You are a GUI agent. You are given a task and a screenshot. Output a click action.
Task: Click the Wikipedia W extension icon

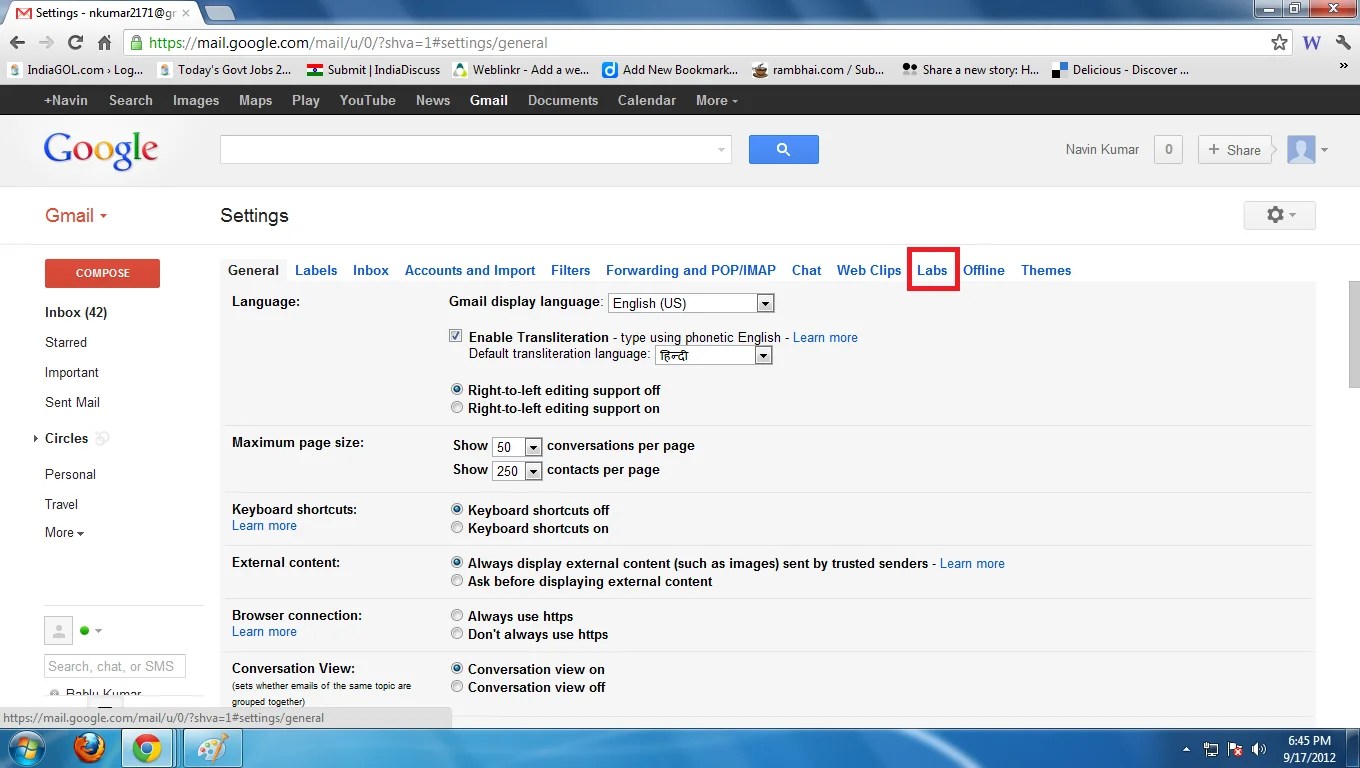point(1311,42)
